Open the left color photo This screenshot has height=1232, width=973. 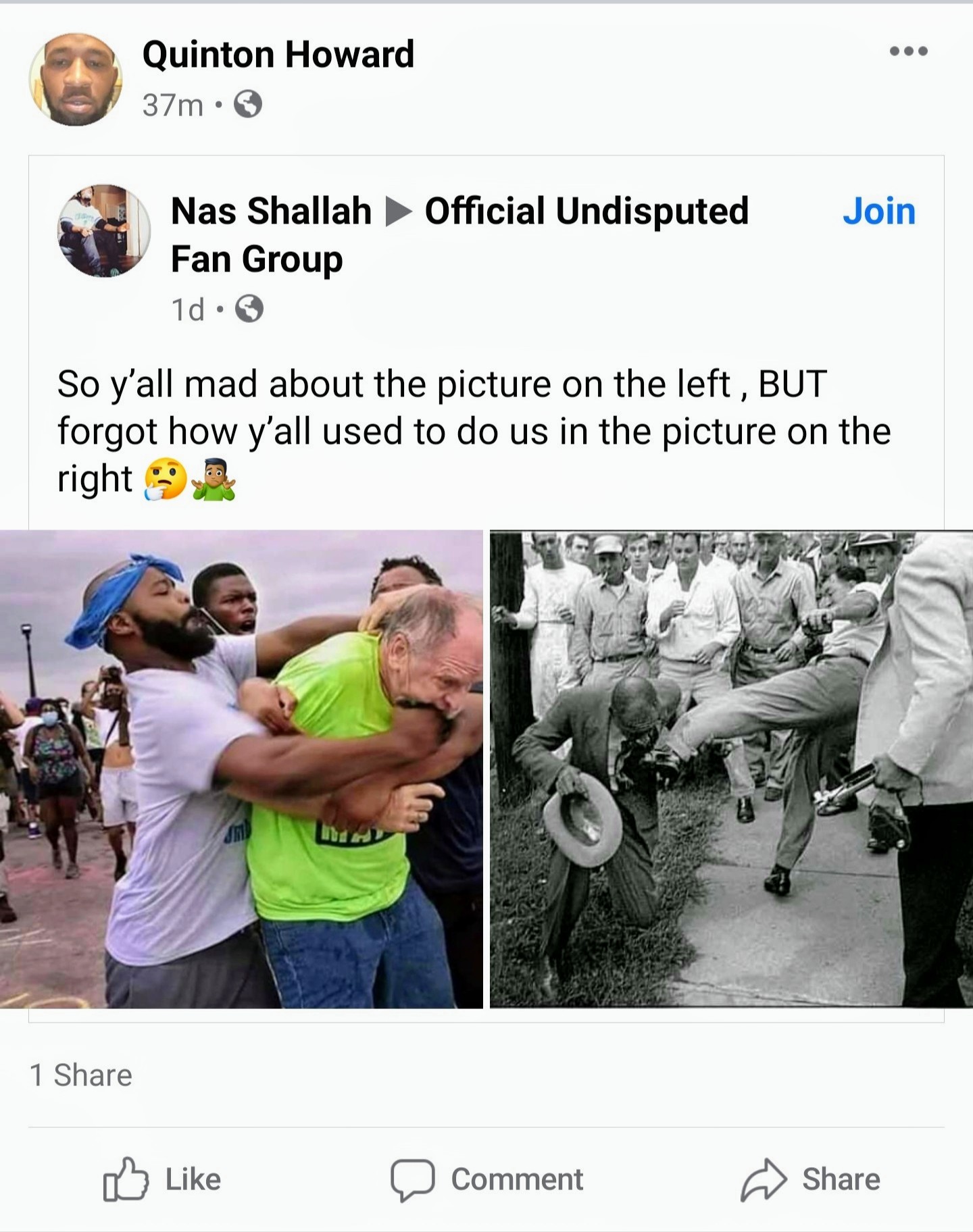tap(241, 769)
